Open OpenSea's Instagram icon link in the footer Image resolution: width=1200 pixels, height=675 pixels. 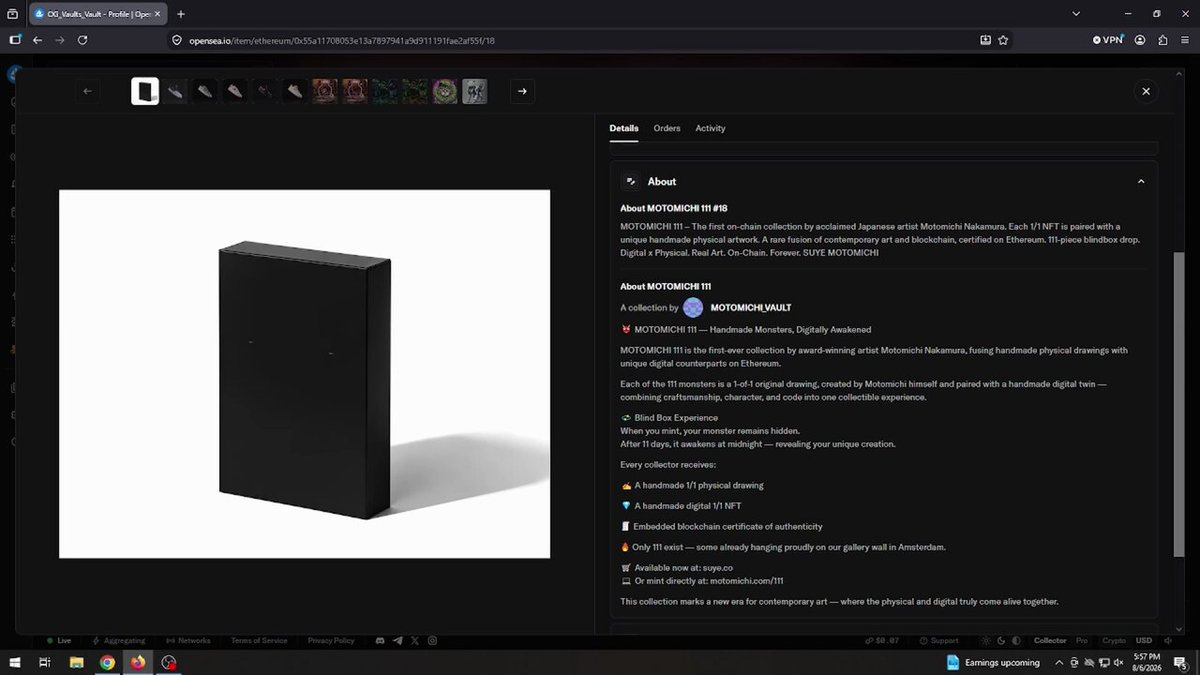click(x=431, y=640)
